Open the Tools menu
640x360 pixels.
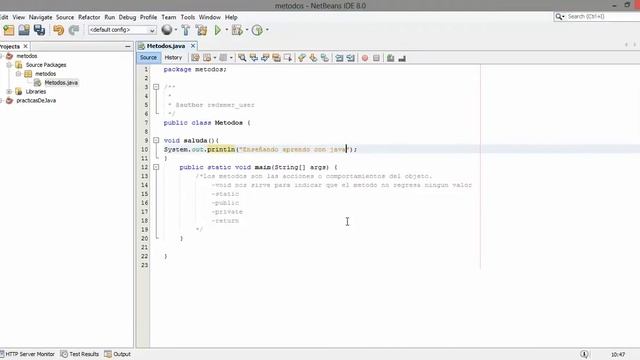click(x=188, y=17)
